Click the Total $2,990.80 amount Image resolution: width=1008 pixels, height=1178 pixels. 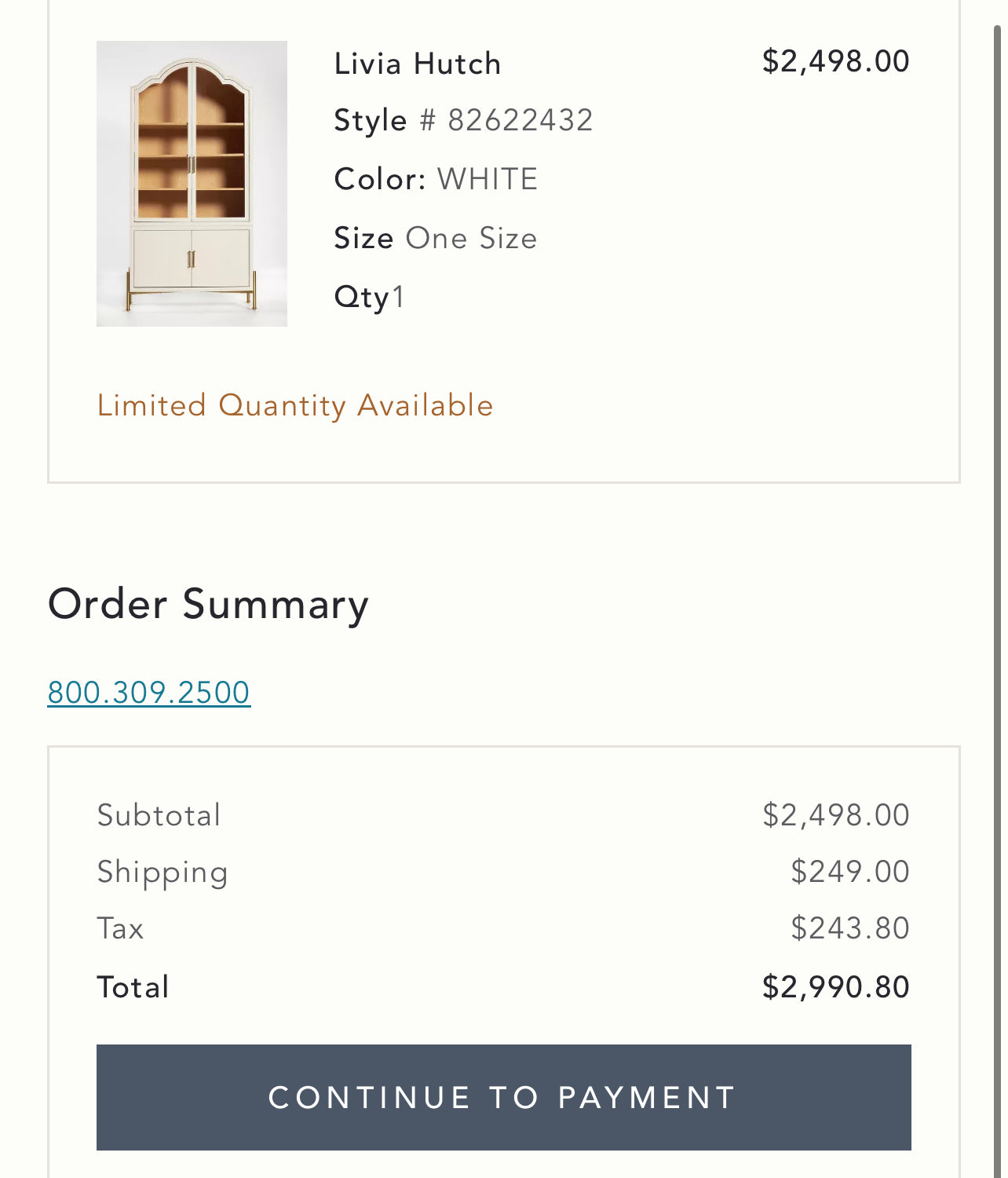click(x=836, y=986)
